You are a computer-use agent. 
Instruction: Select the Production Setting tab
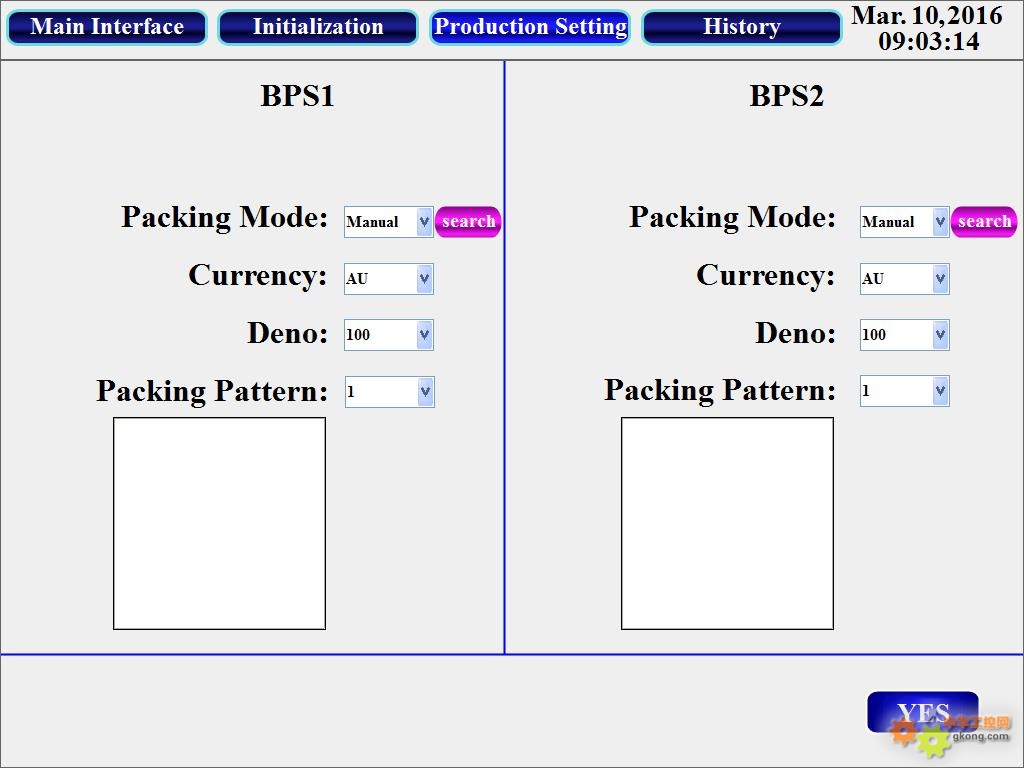click(x=530, y=27)
